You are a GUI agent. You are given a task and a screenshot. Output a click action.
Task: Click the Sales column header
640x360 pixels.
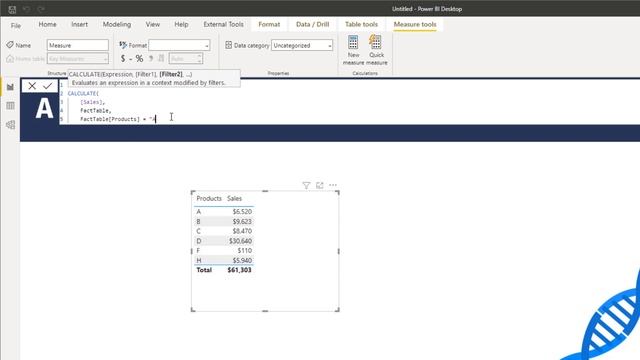click(x=234, y=198)
